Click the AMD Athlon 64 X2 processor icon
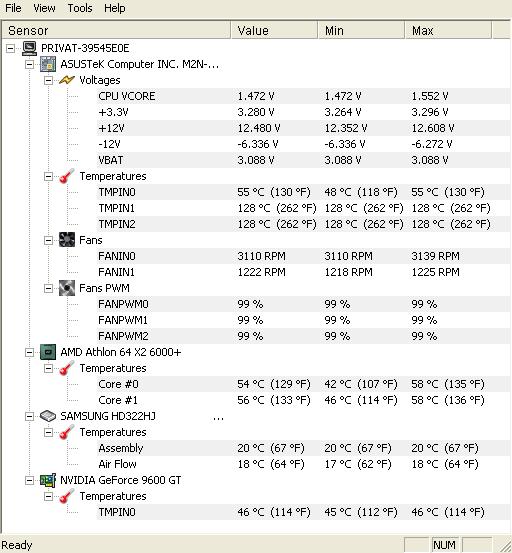512x553 pixels. (48, 352)
